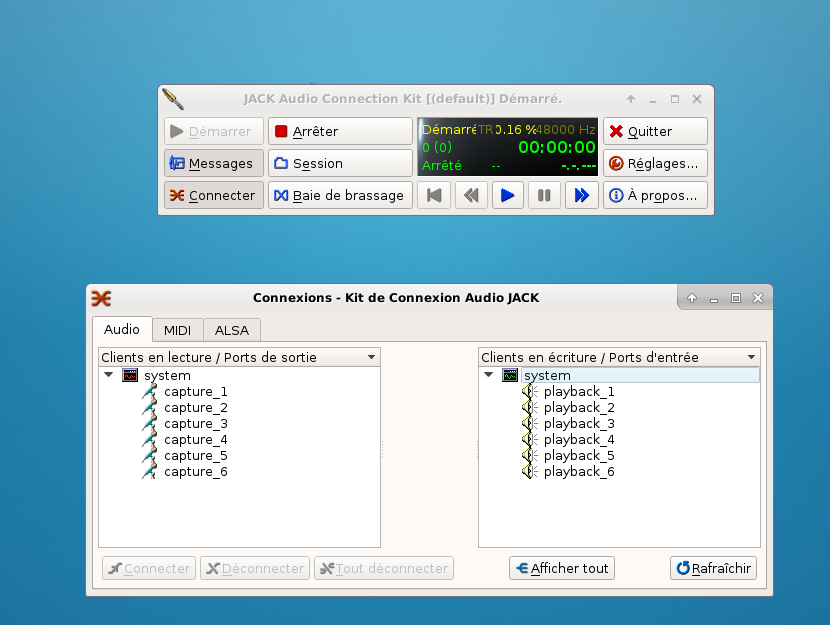Open the Session menu button
Viewport: 830px width, 625px height.
(x=340, y=164)
